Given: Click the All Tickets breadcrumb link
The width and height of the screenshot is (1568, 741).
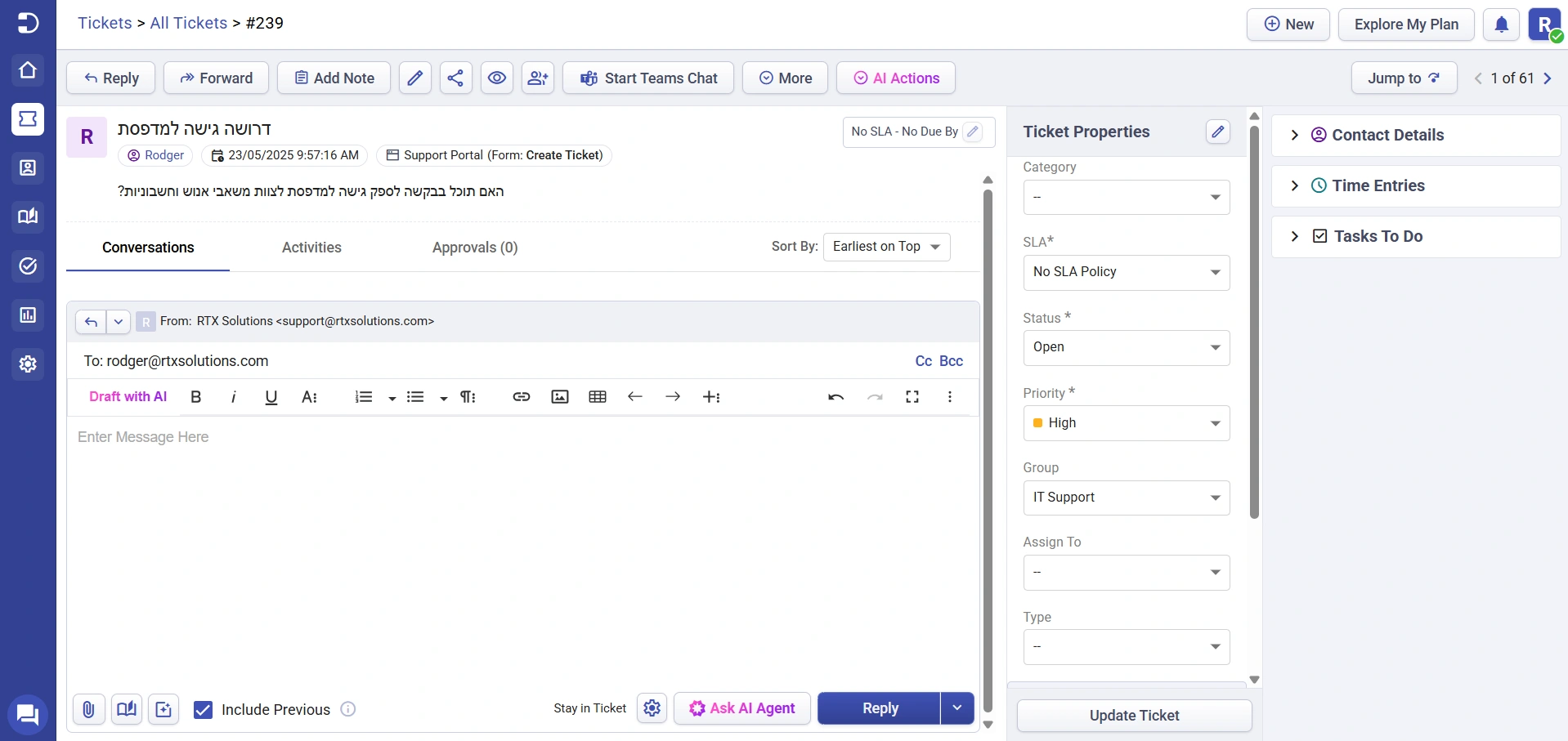Looking at the screenshot, I should [x=189, y=23].
